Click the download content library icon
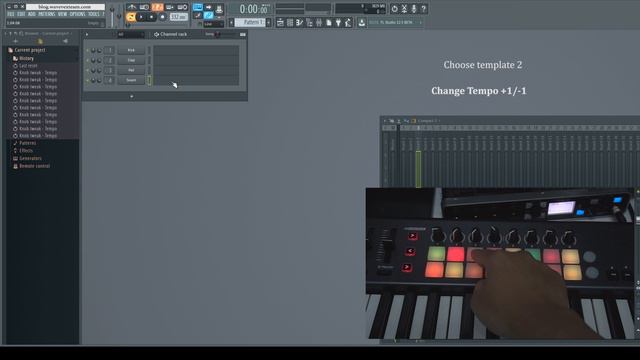Viewport: 640px width, 360px height. [362, 22]
